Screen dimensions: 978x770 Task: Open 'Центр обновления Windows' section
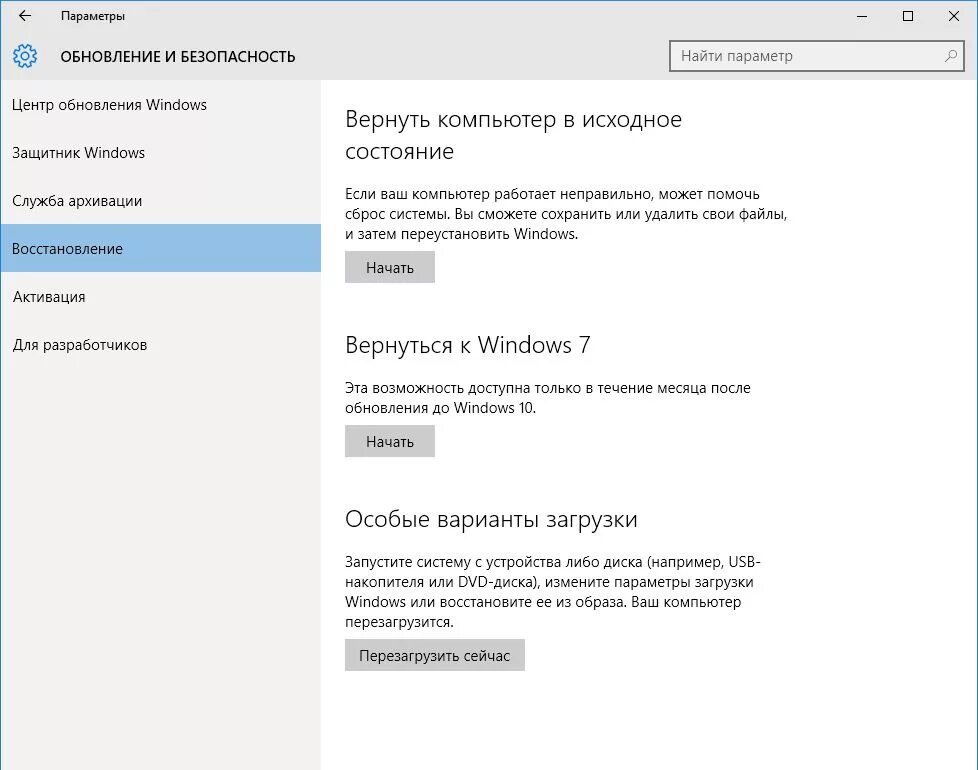[x=160, y=105]
